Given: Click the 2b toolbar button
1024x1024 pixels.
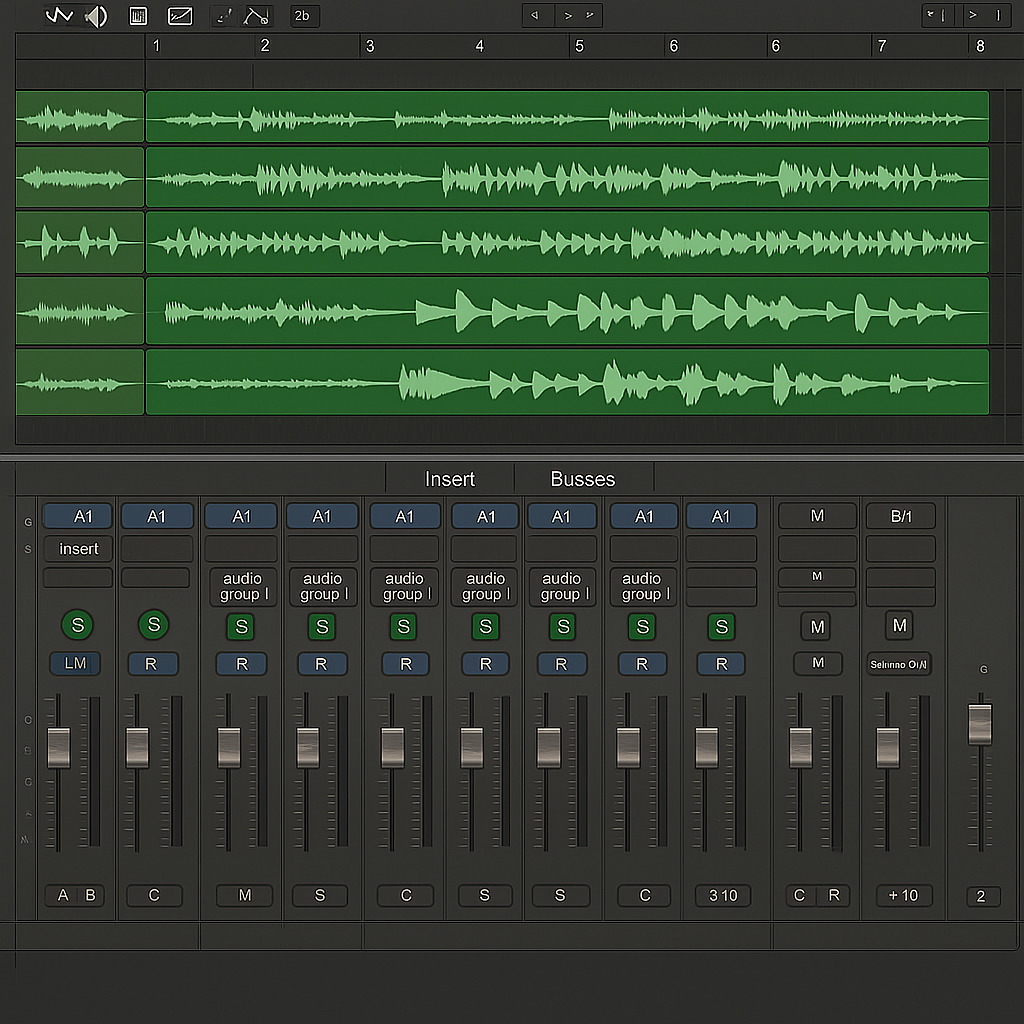Looking at the screenshot, I should point(304,16).
